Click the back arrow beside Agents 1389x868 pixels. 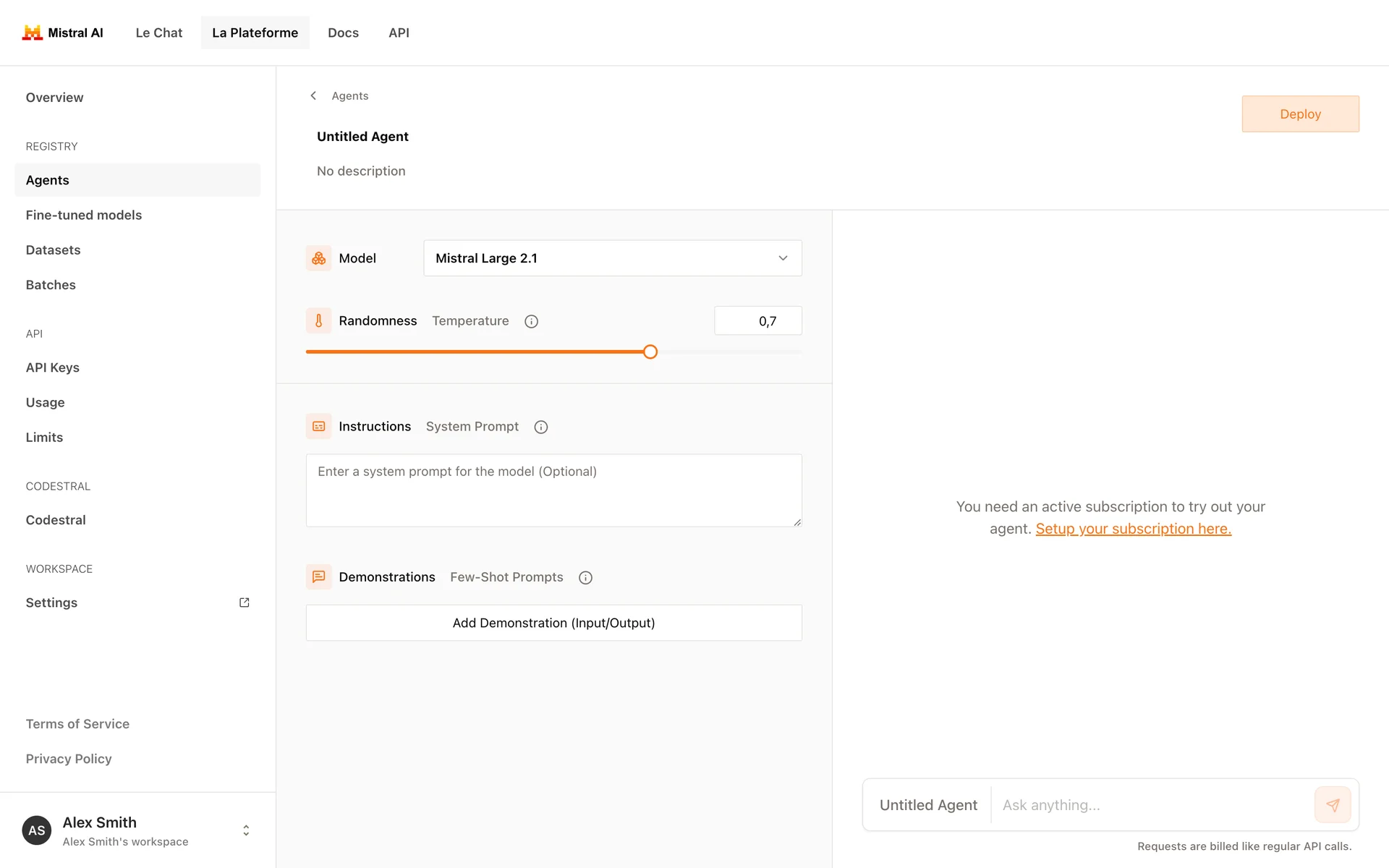(313, 95)
